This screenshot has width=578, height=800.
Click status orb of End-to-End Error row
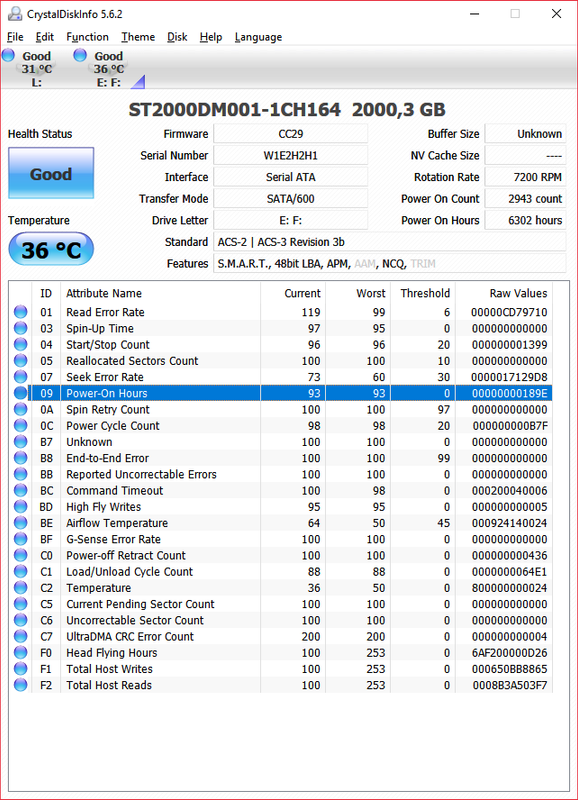(x=20, y=458)
